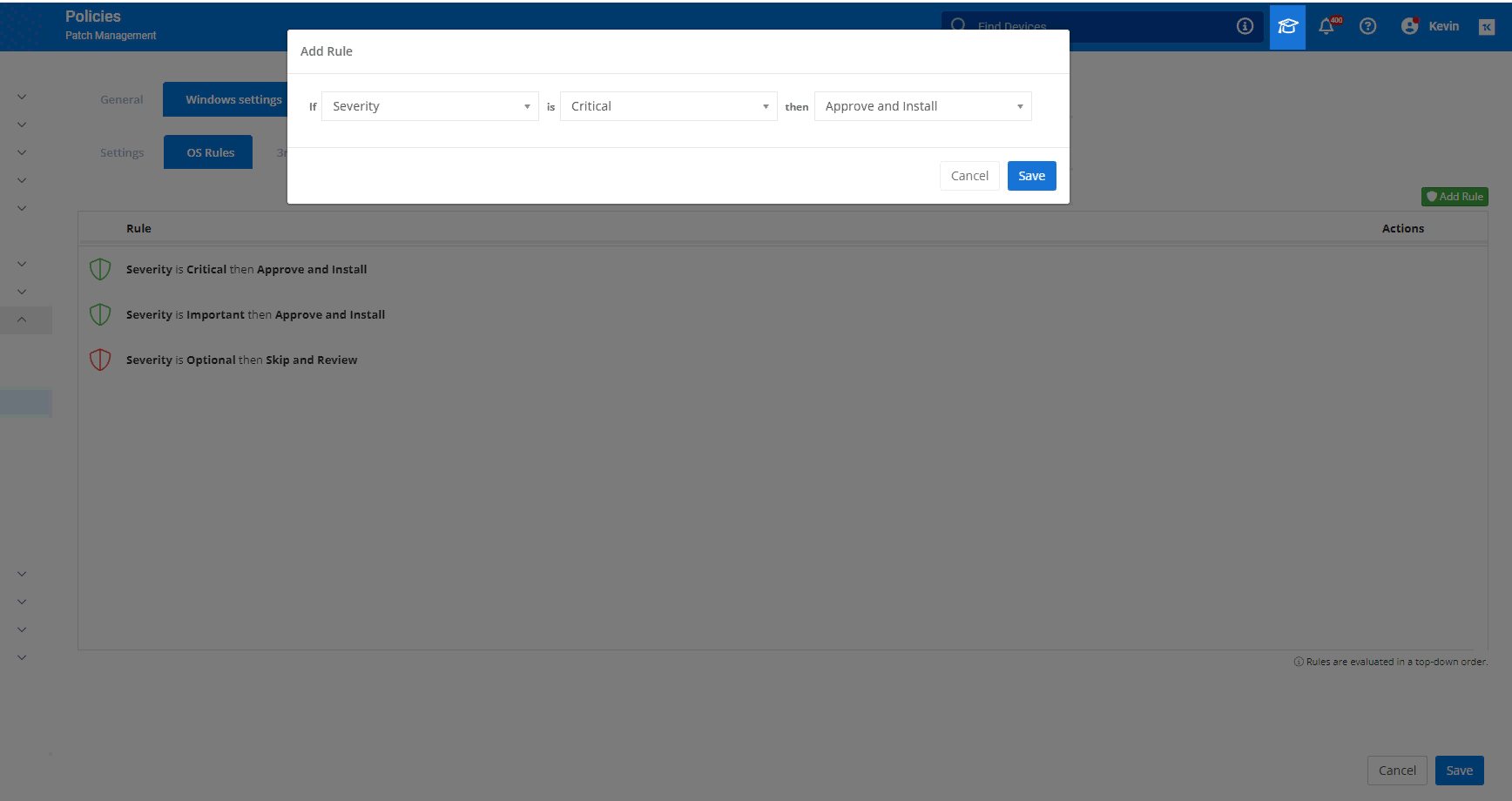
Task: Open the graduation cap learning icon
Action: click(1287, 26)
